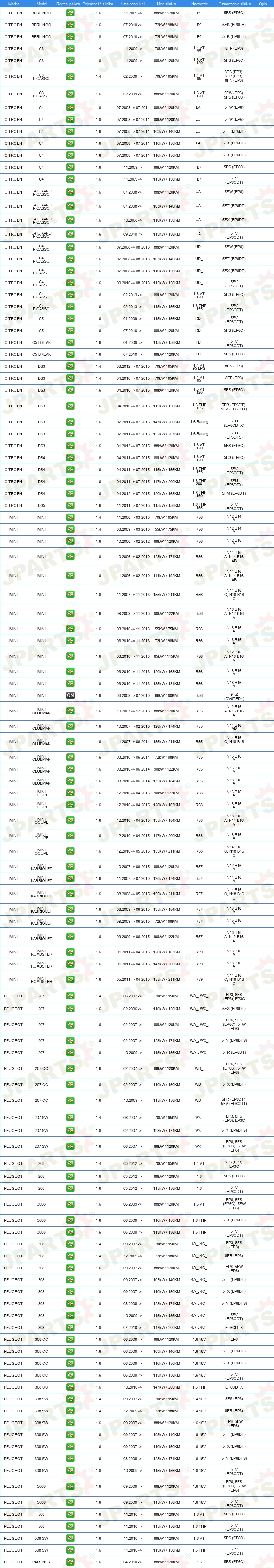Select the DS5 model cell
274x1568 pixels.
[41, 506]
